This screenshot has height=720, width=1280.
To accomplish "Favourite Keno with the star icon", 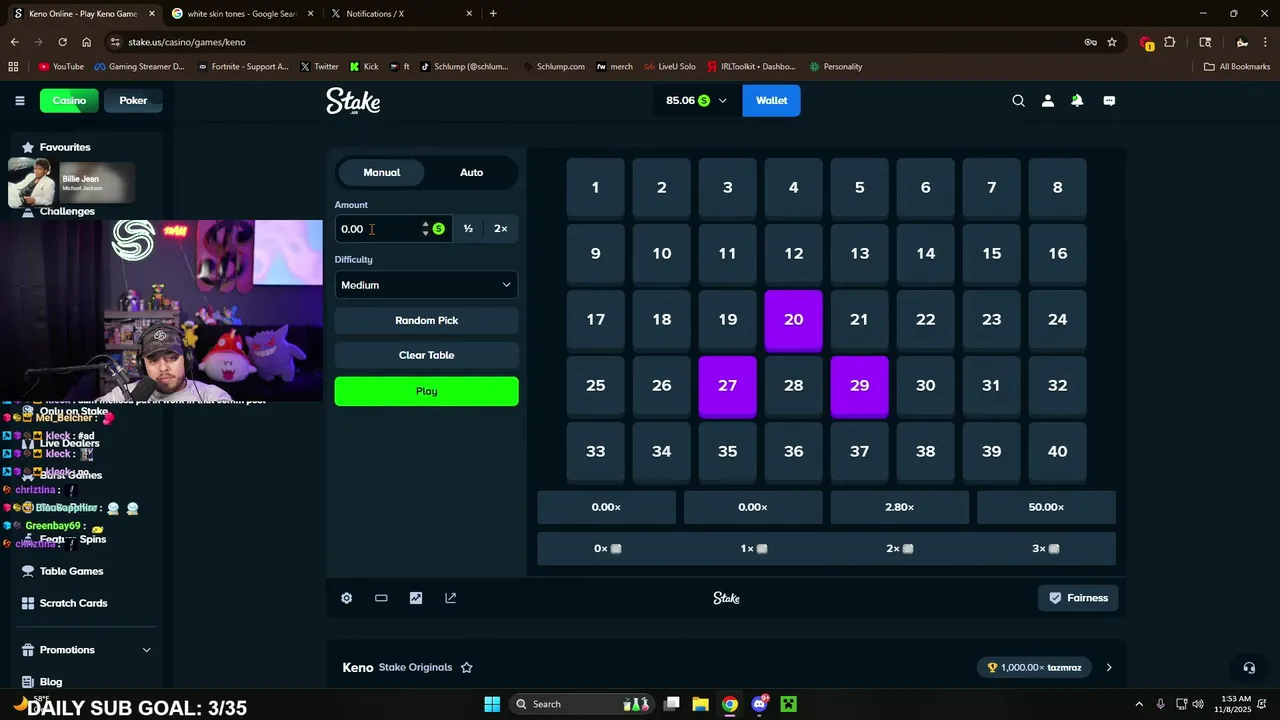I will (466, 667).
